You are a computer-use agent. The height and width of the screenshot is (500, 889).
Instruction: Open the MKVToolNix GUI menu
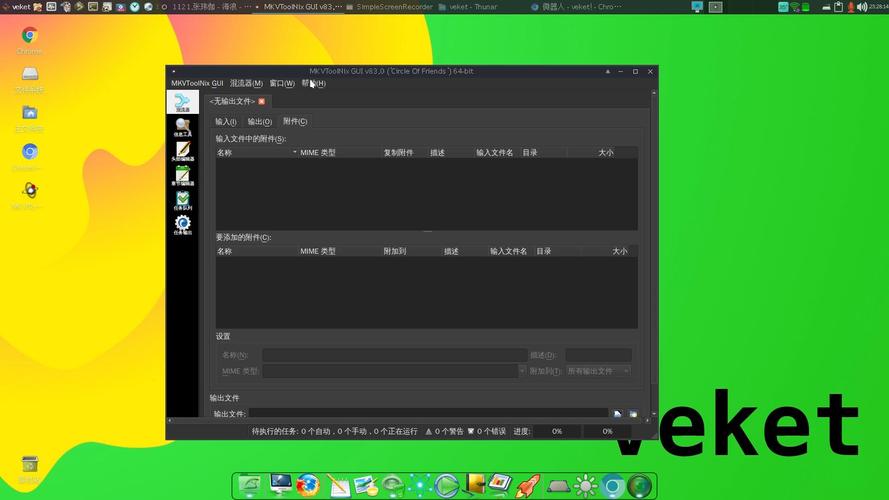pos(197,83)
